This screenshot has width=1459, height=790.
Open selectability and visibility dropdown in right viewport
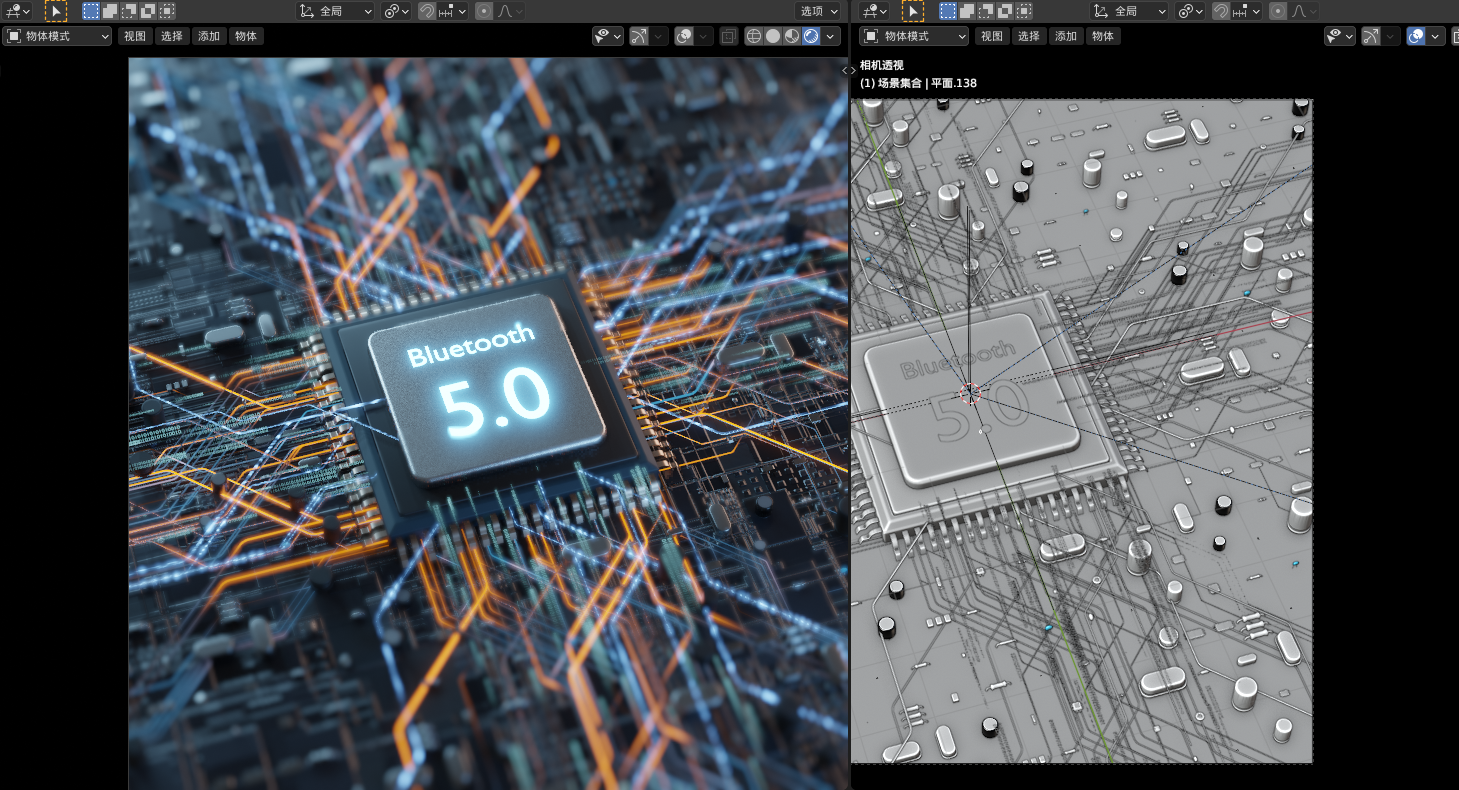[1340, 36]
